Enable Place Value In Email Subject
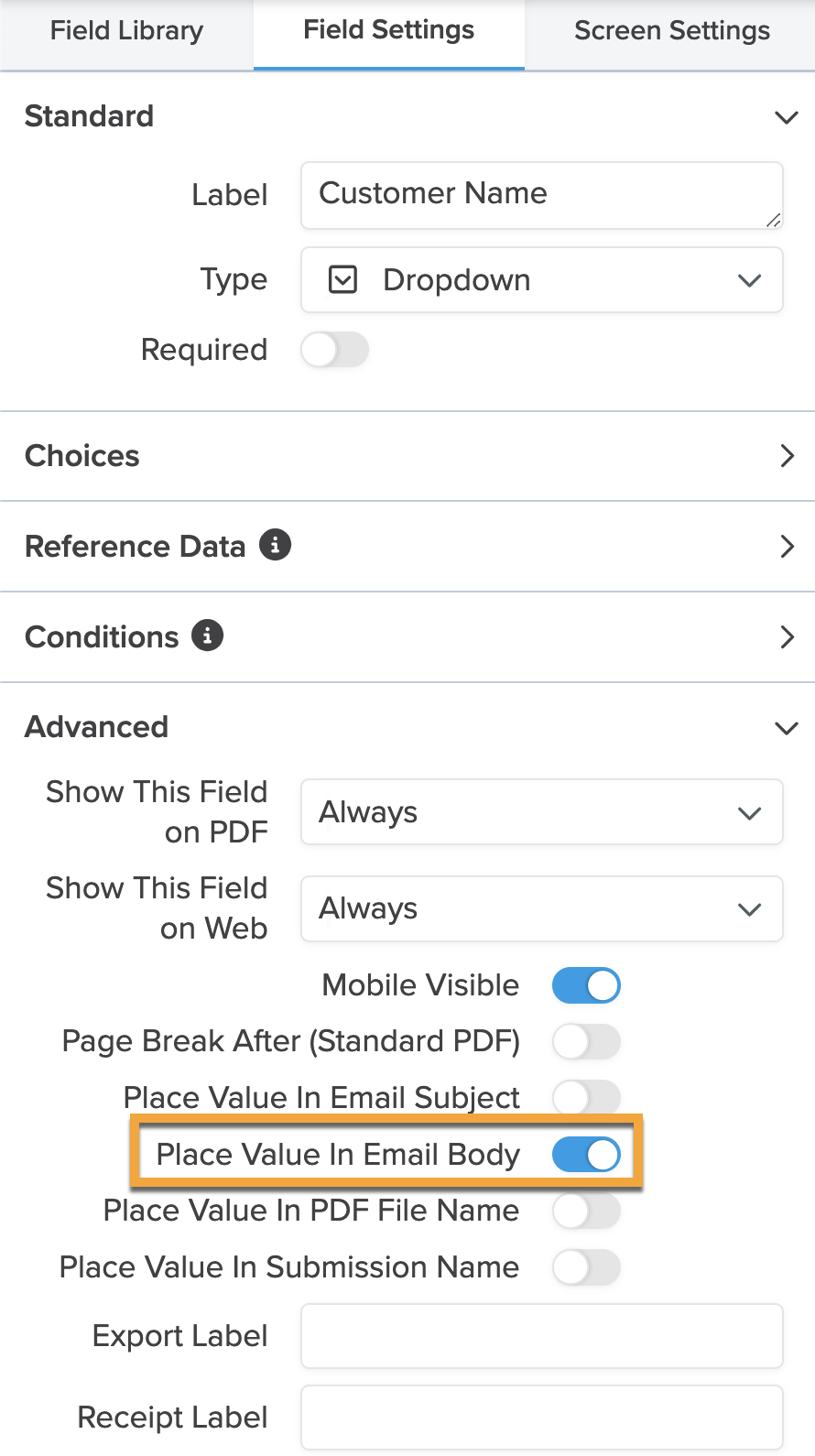The image size is (815, 1456). click(586, 1097)
